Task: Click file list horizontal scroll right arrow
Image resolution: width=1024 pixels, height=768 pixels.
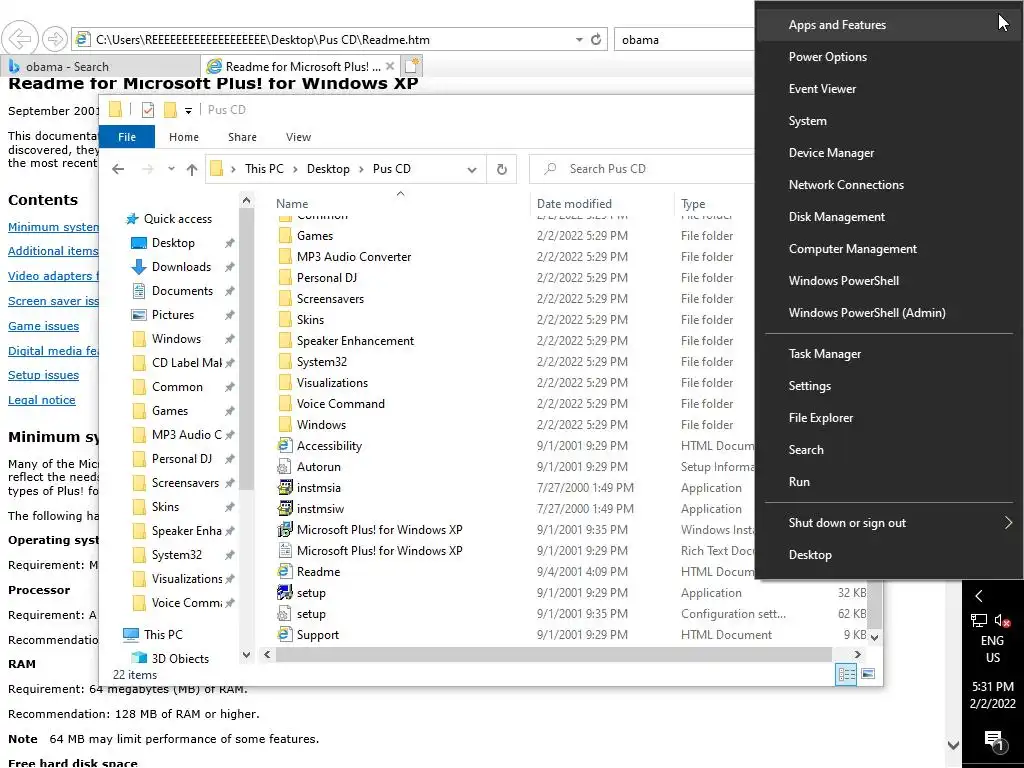Action: pyautogui.click(x=857, y=654)
